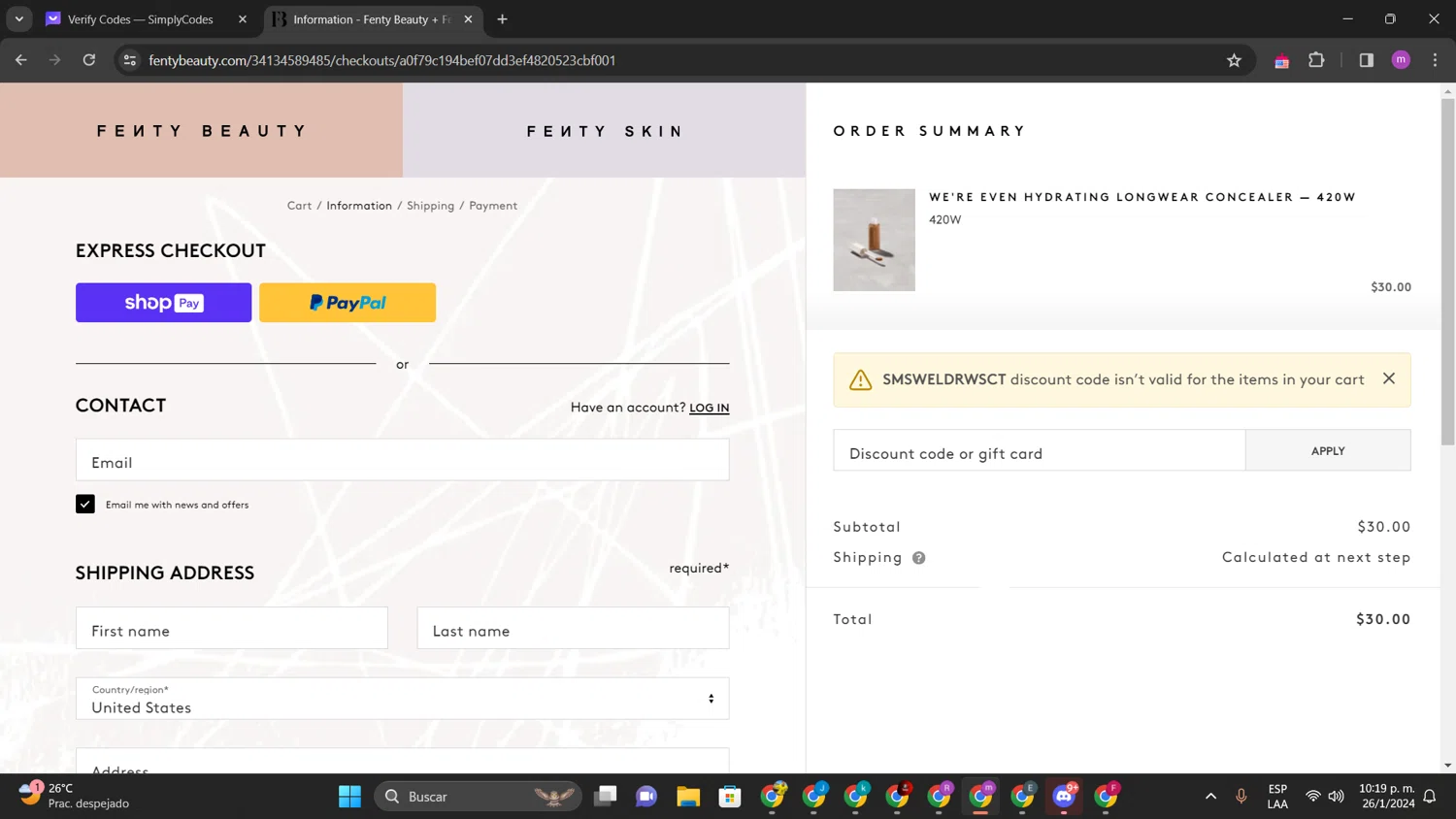View site information icon in address bar
This screenshot has height=819, width=1456.
[x=129, y=60]
